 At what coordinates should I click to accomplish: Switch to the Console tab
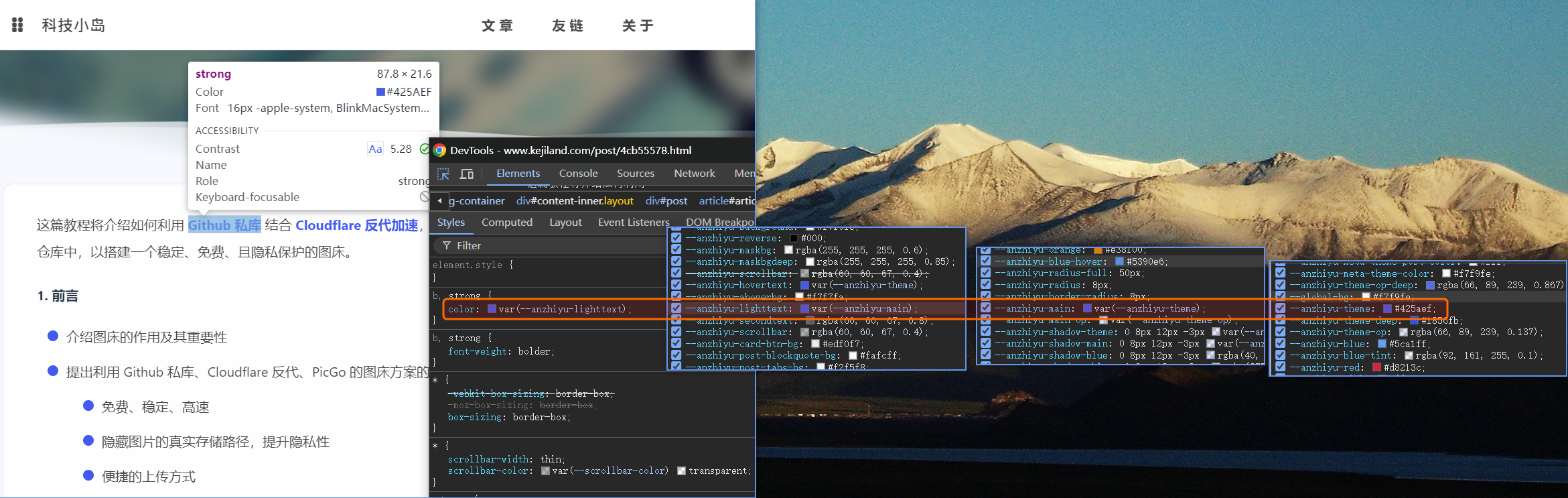[x=578, y=174]
